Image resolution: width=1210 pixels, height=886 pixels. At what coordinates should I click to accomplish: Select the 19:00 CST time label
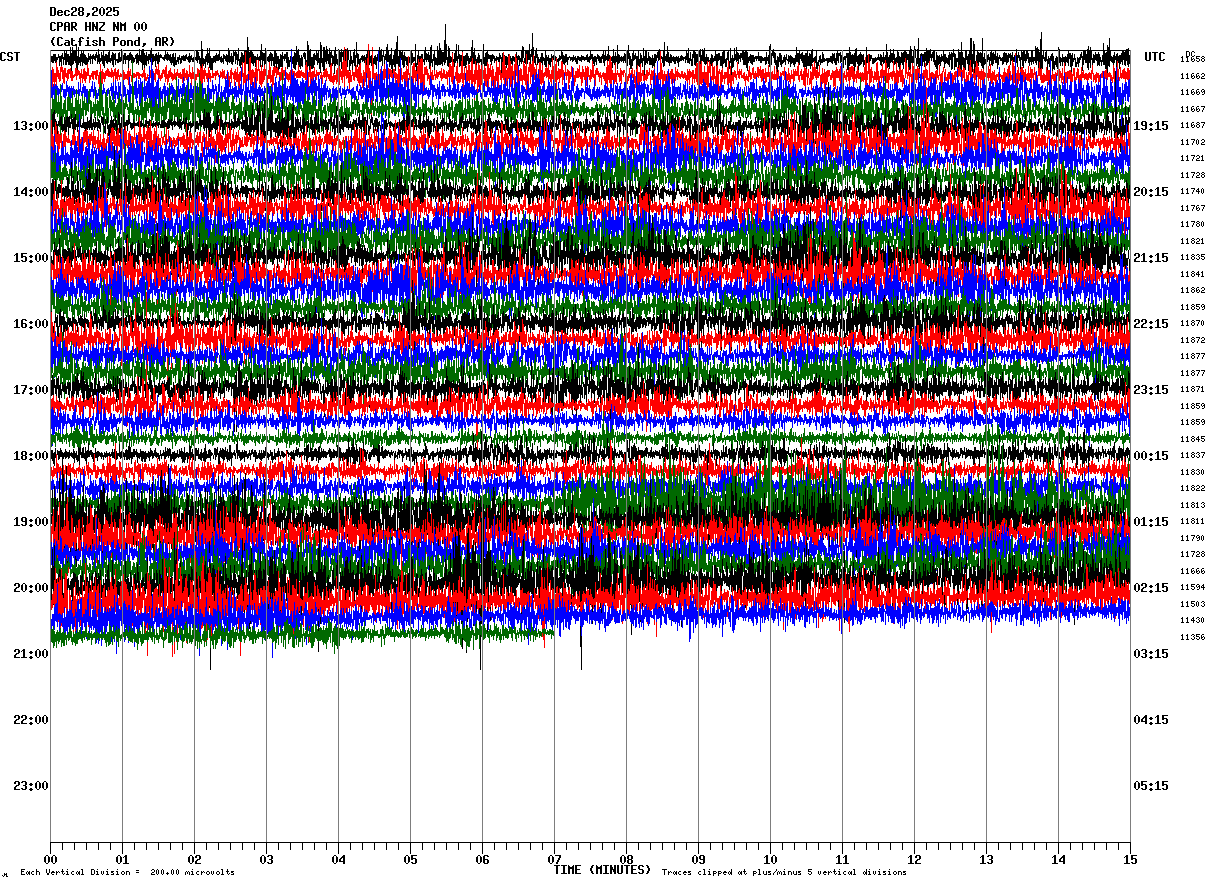[x=30, y=522]
